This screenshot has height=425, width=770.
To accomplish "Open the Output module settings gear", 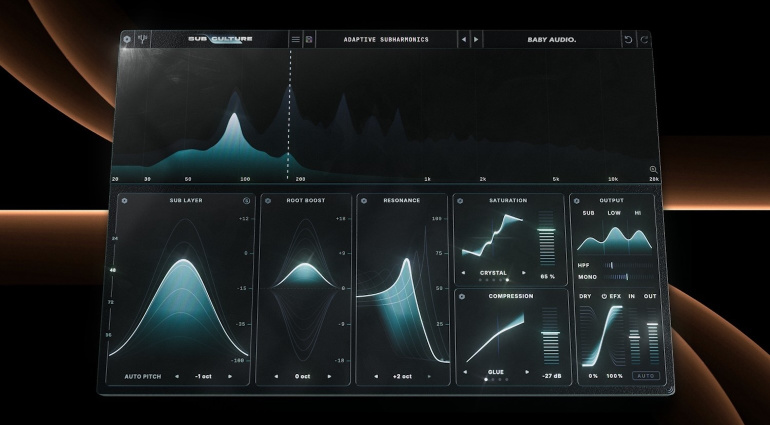I will click(x=577, y=200).
